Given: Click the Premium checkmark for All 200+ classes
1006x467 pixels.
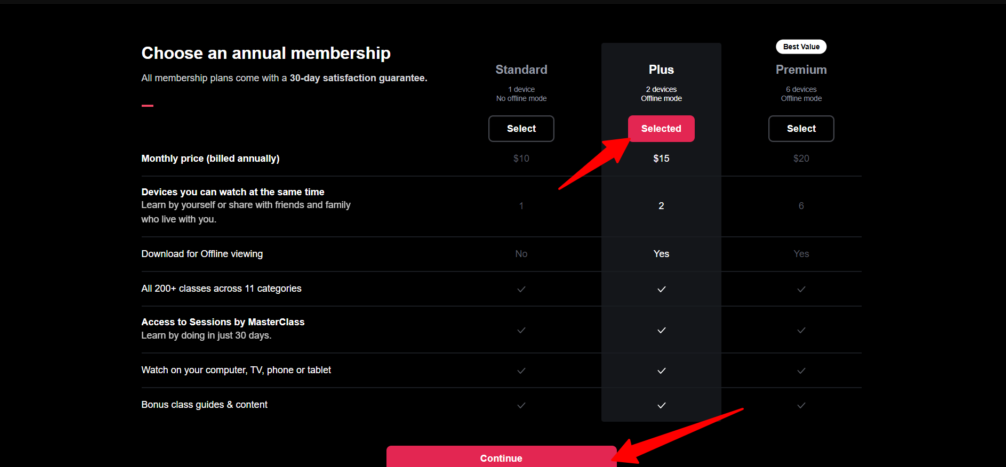Looking at the screenshot, I should [x=801, y=289].
